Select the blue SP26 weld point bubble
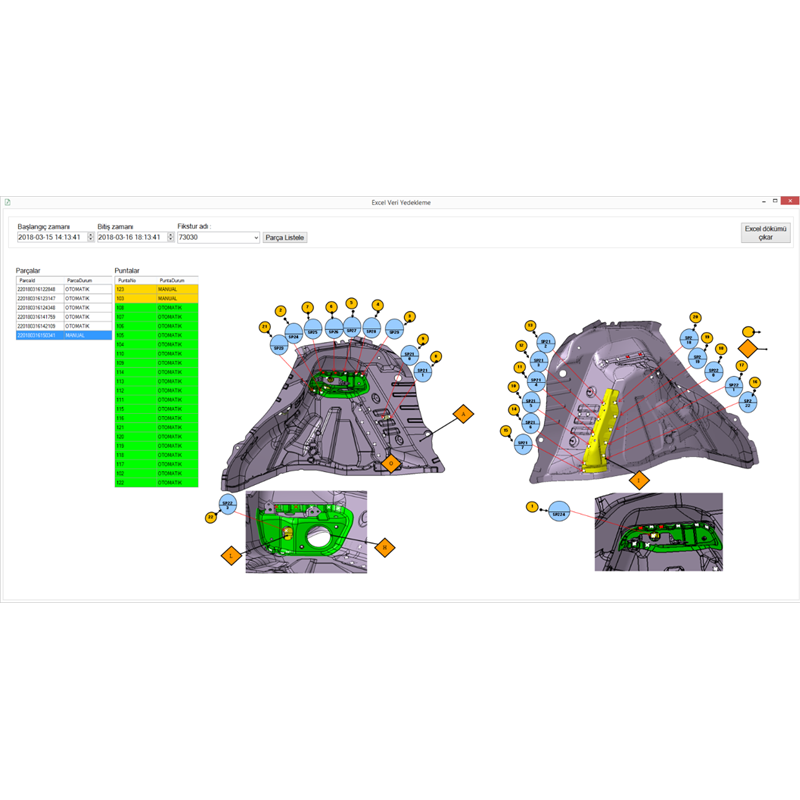This screenshot has height=800, width=800. tap(334, 329)
